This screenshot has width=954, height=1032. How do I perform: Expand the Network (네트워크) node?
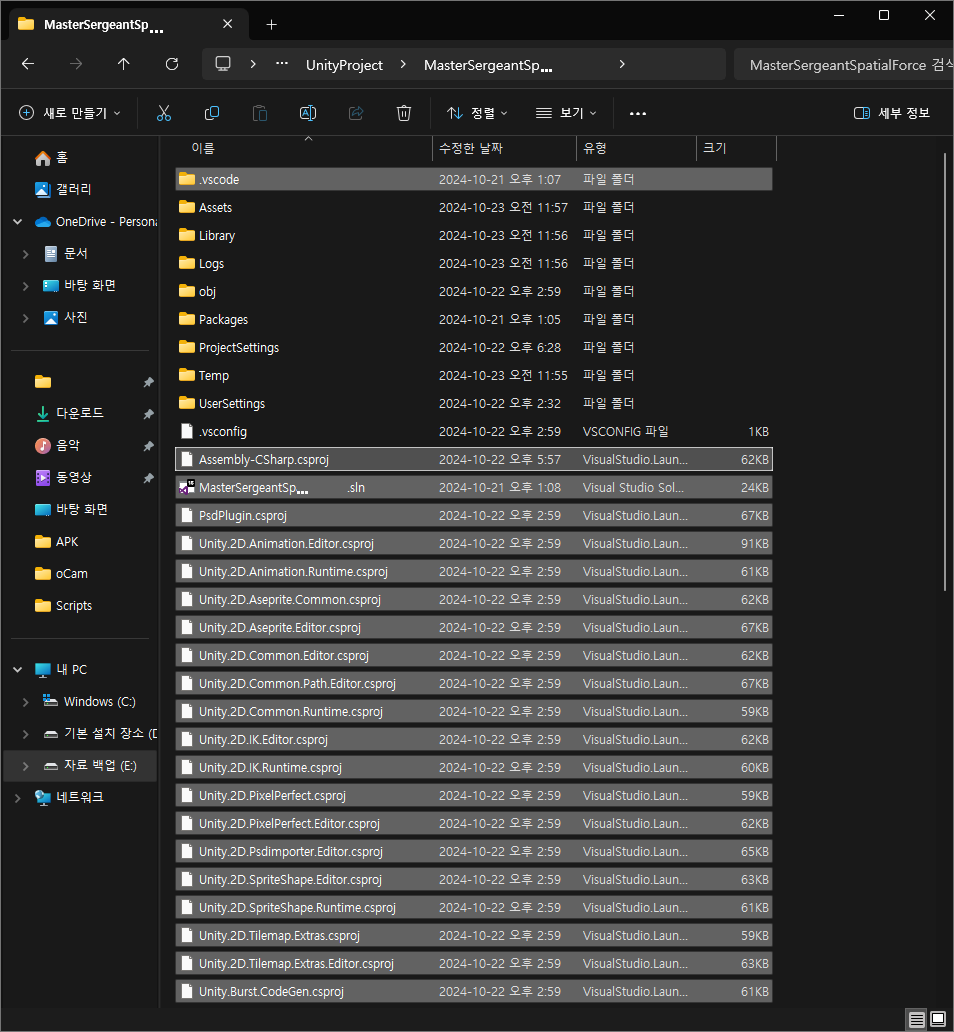coord(18,798)
